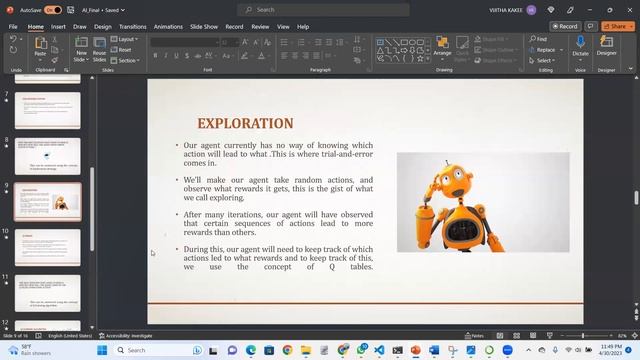
Task: Click the Reset slide button
Action: (x=121, y=50)
